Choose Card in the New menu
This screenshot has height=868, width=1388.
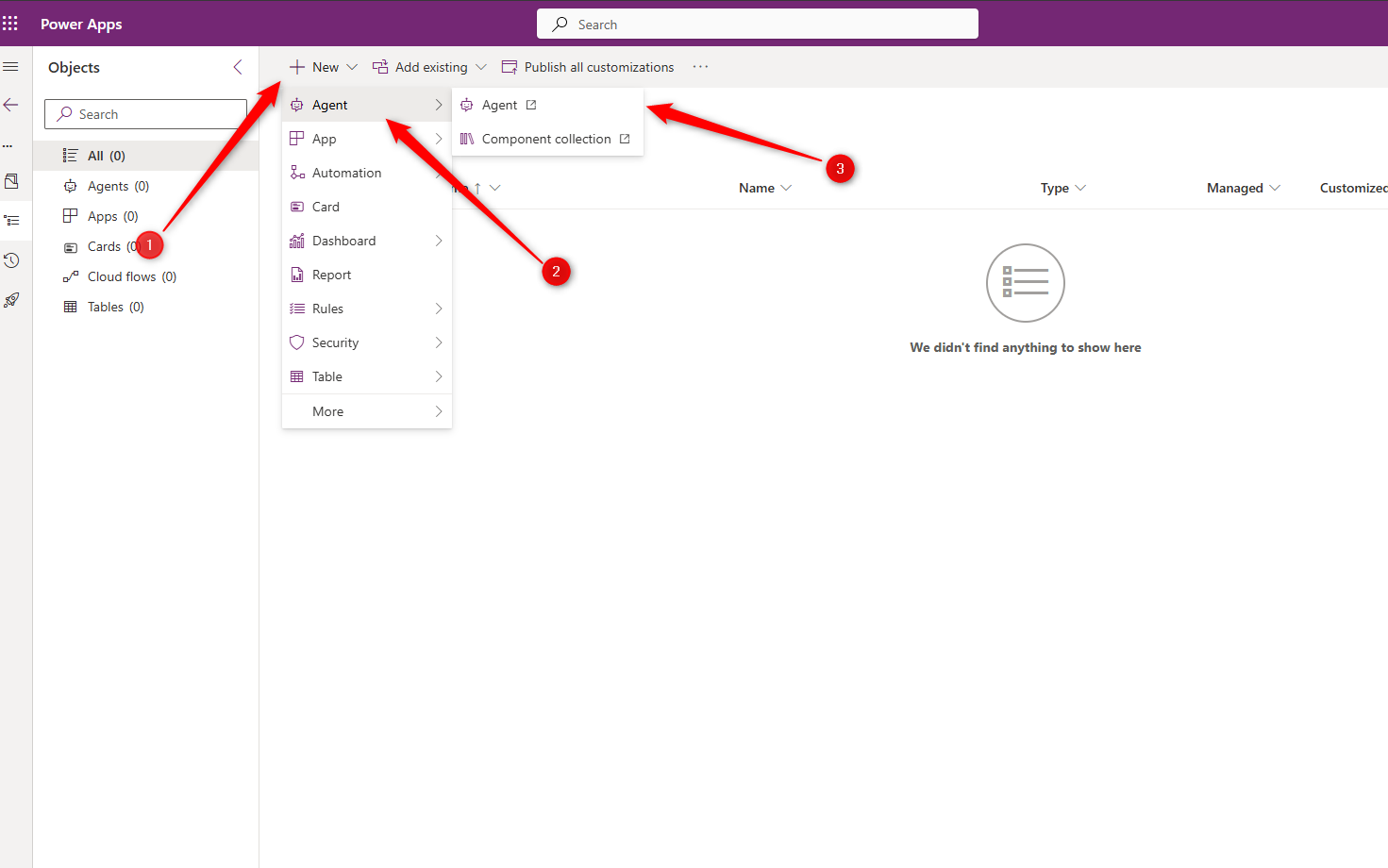point(367,207)
